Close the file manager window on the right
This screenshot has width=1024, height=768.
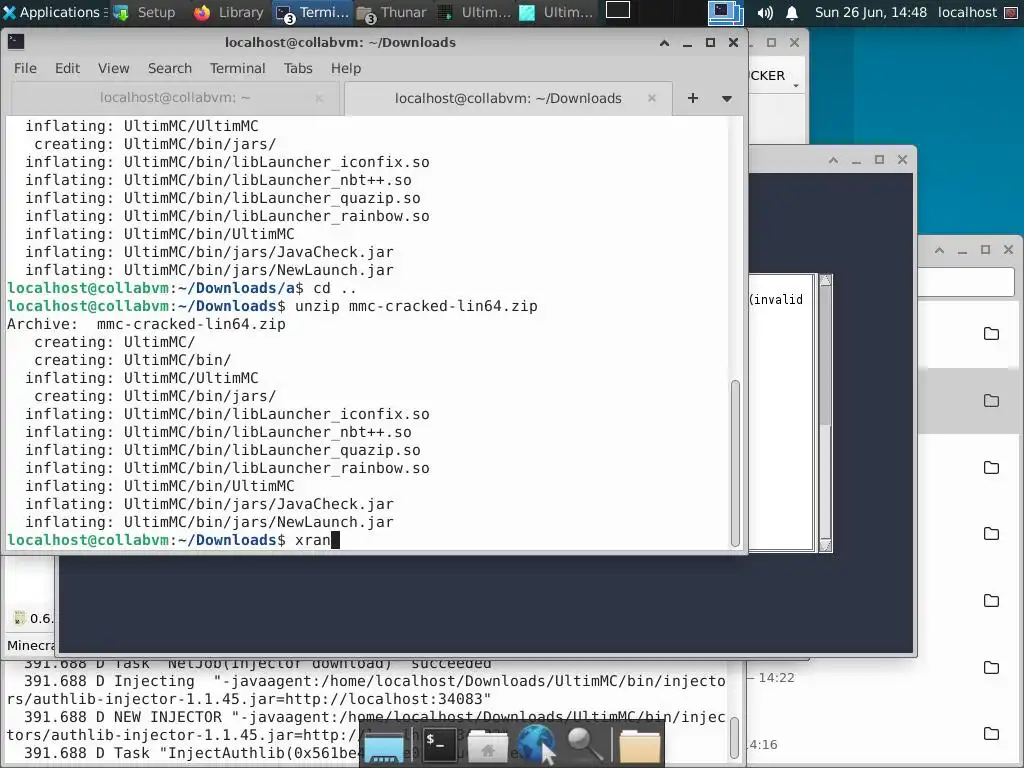click(x=1008, y=249)
